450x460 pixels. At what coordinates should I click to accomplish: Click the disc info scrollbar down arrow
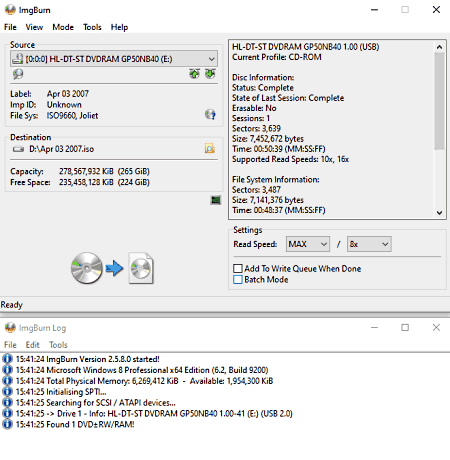tap(439, 212)
